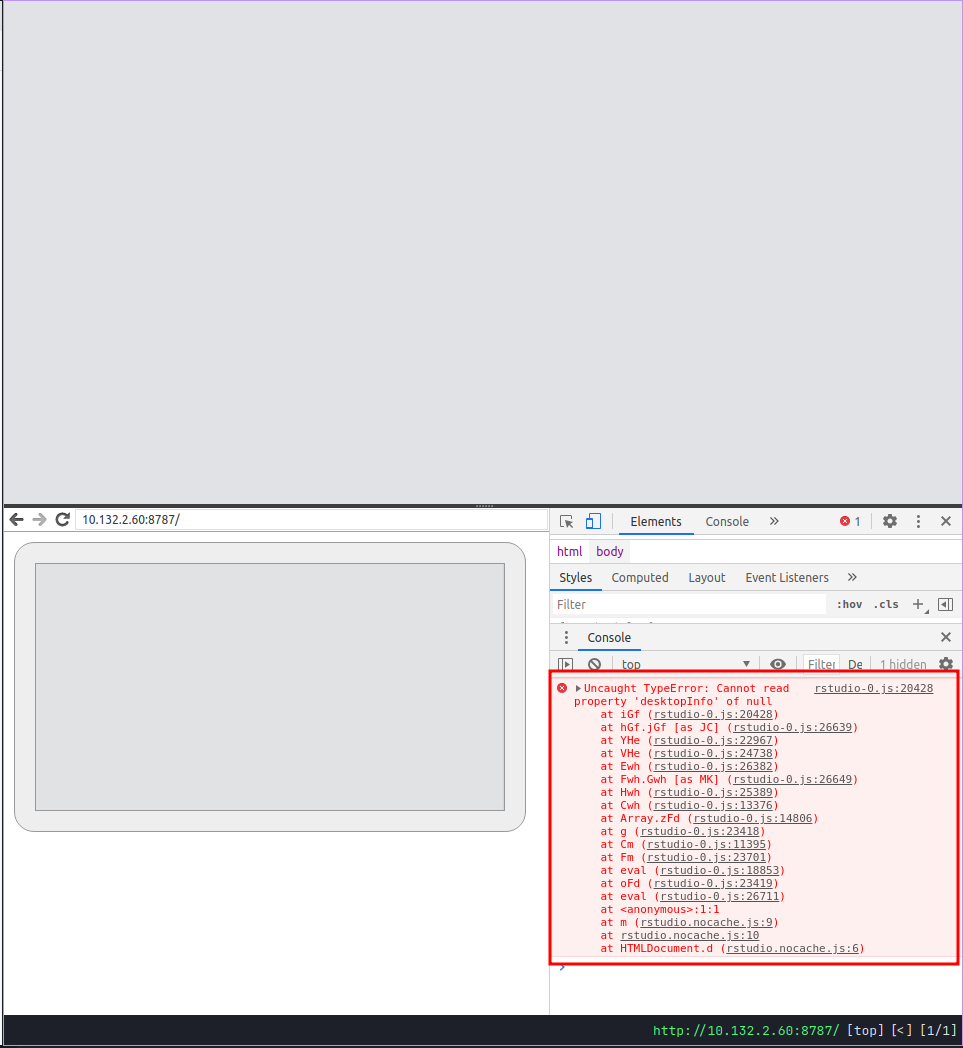963x1048 pixels.
Task: Add a new style rule with the plus
Action: [917, 604]
